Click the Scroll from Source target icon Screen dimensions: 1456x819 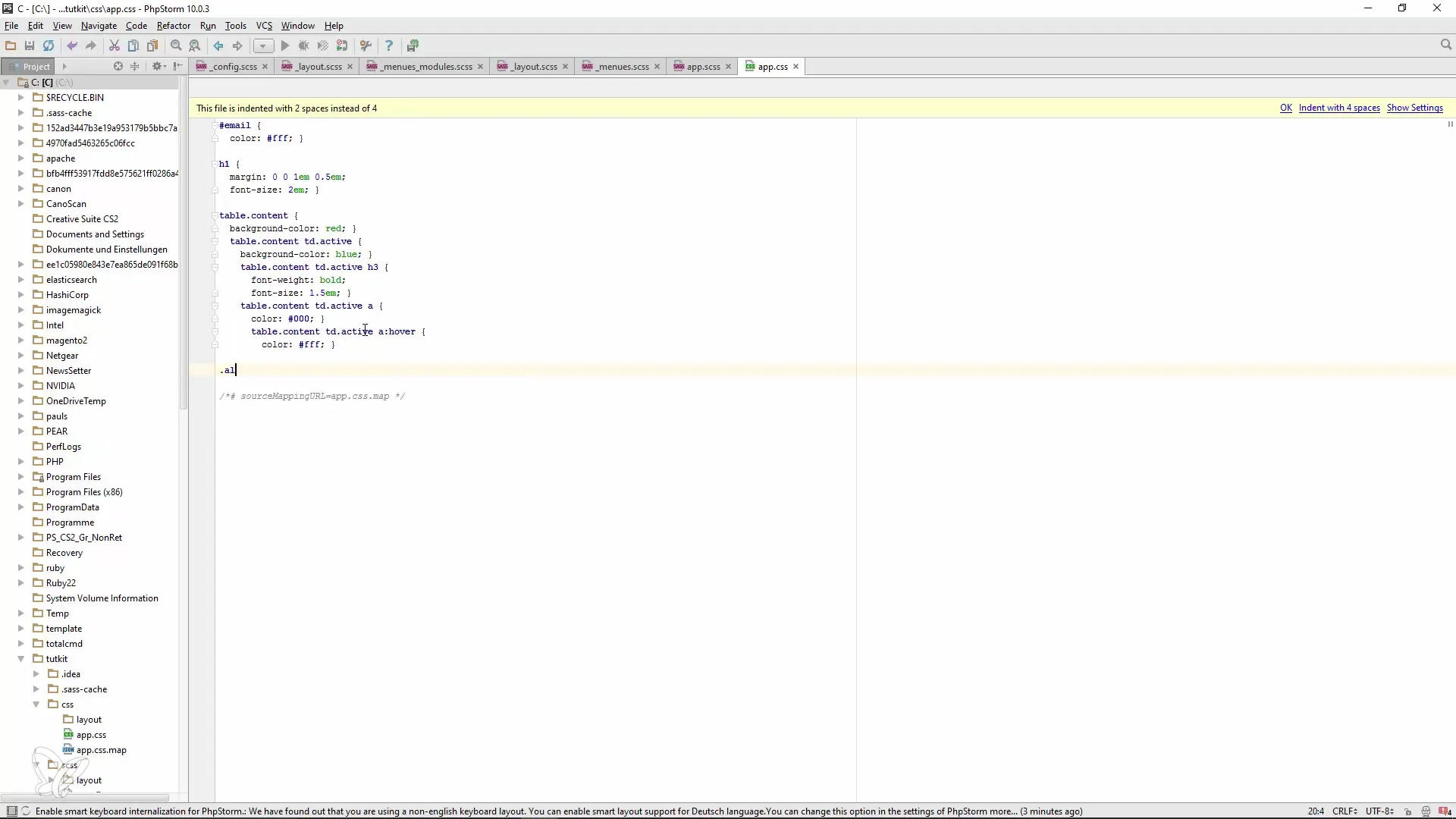click(118, 66)
